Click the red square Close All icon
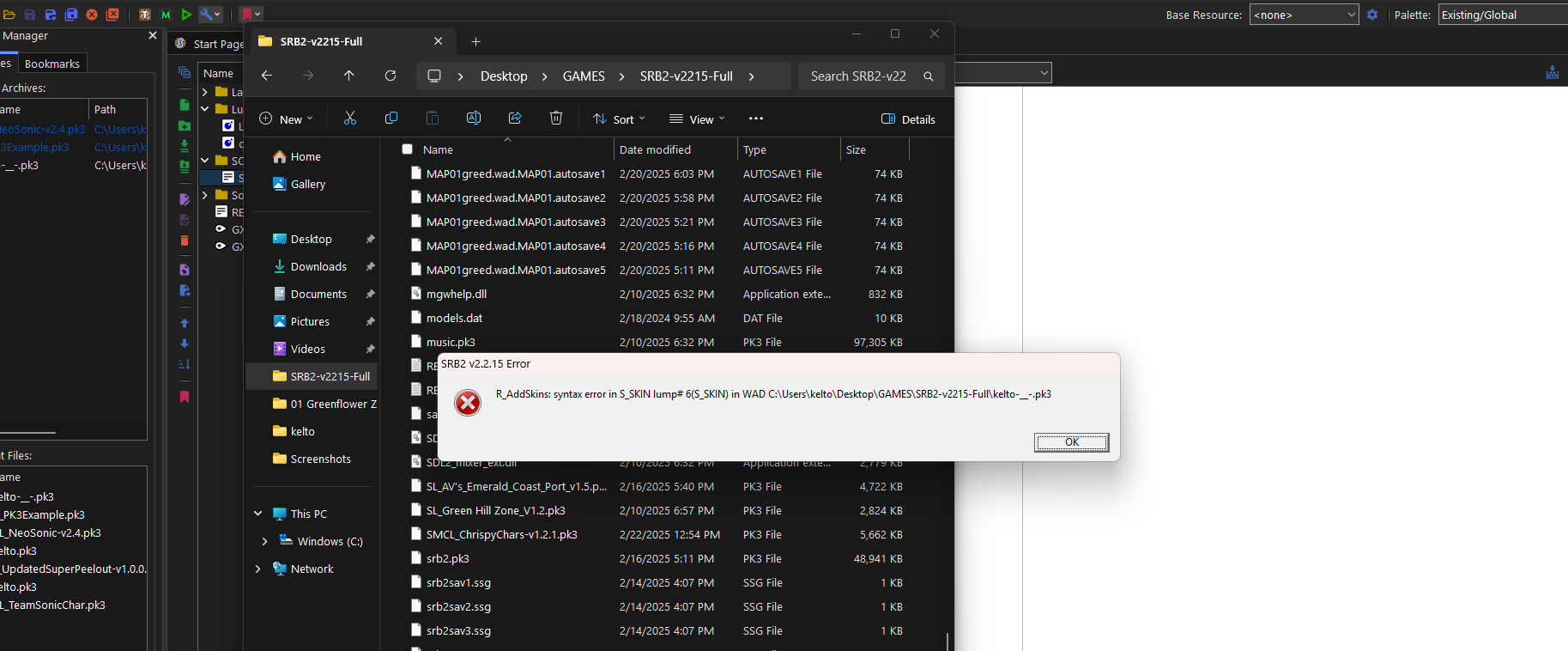The width and height of the screenshot is (1568, 651). point(112,15)
